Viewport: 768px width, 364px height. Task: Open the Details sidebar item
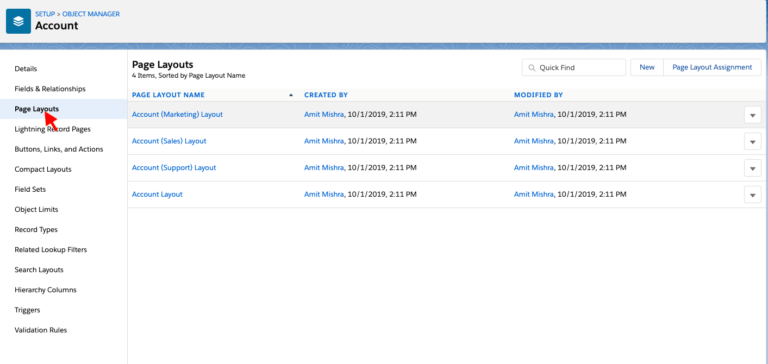[26, 69]
